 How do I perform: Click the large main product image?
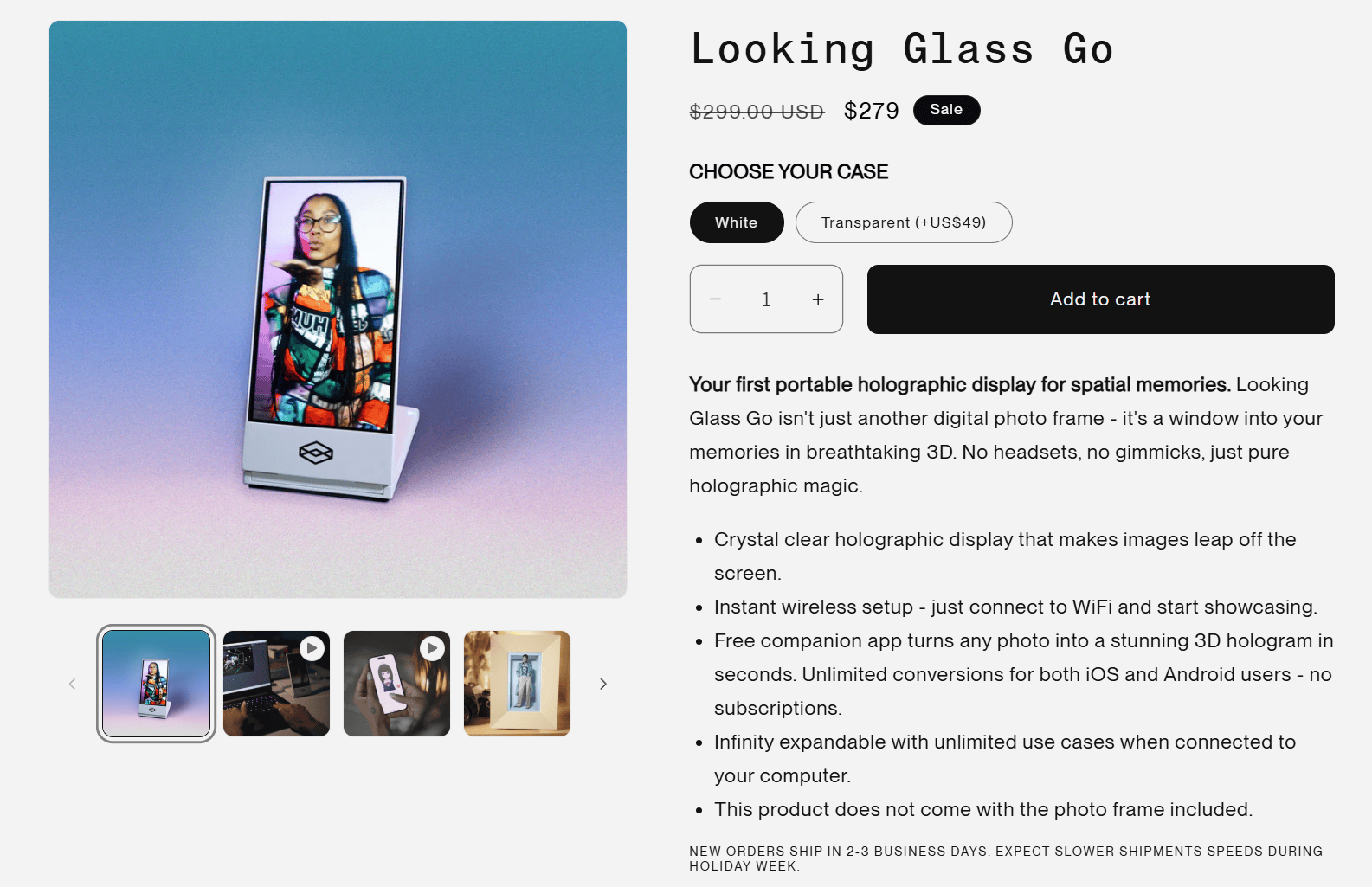[338, 309]
